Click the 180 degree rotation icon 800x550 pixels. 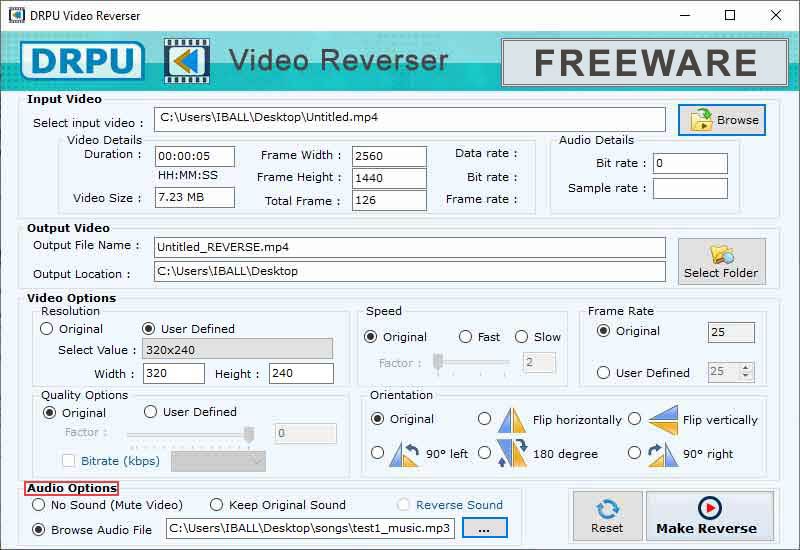[x=512, y=453]
